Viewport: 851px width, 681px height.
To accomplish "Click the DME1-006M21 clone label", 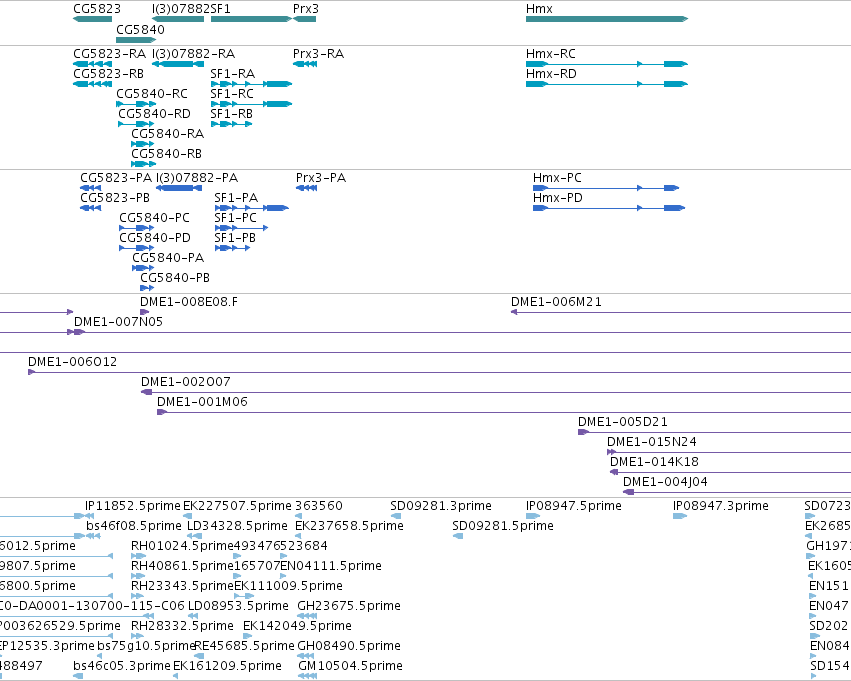I will pyautogui.click(x=556, y=302).
